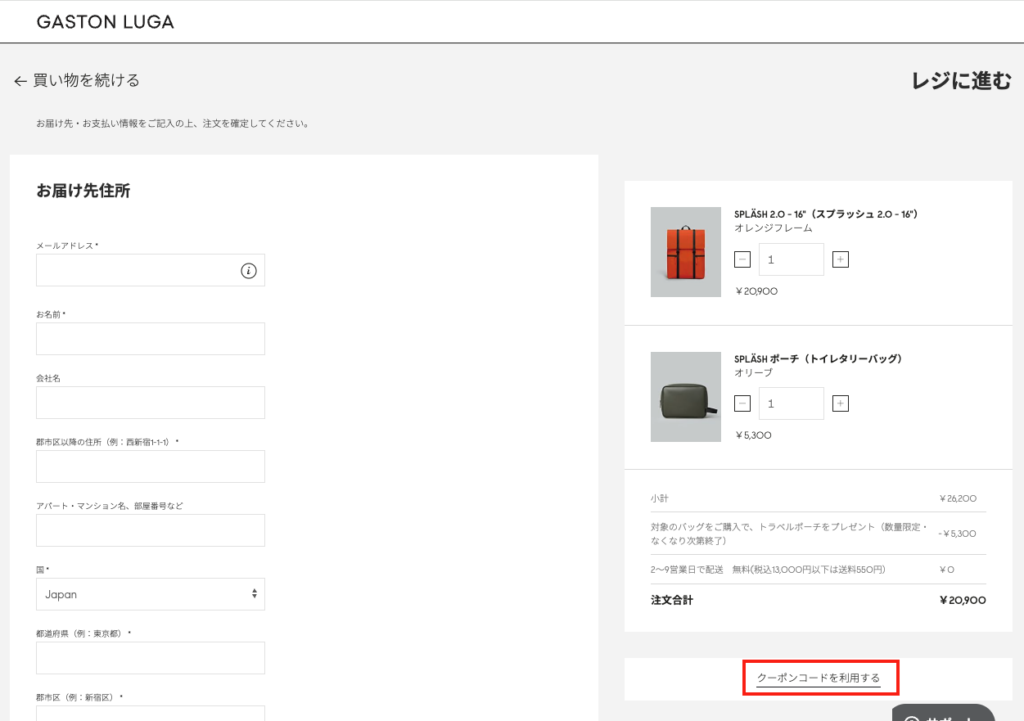Image resolution: width=1024 pixels, height=721 pixels.
Task: Open the country dropdown showing Japan
Action: tap(150, 594)
